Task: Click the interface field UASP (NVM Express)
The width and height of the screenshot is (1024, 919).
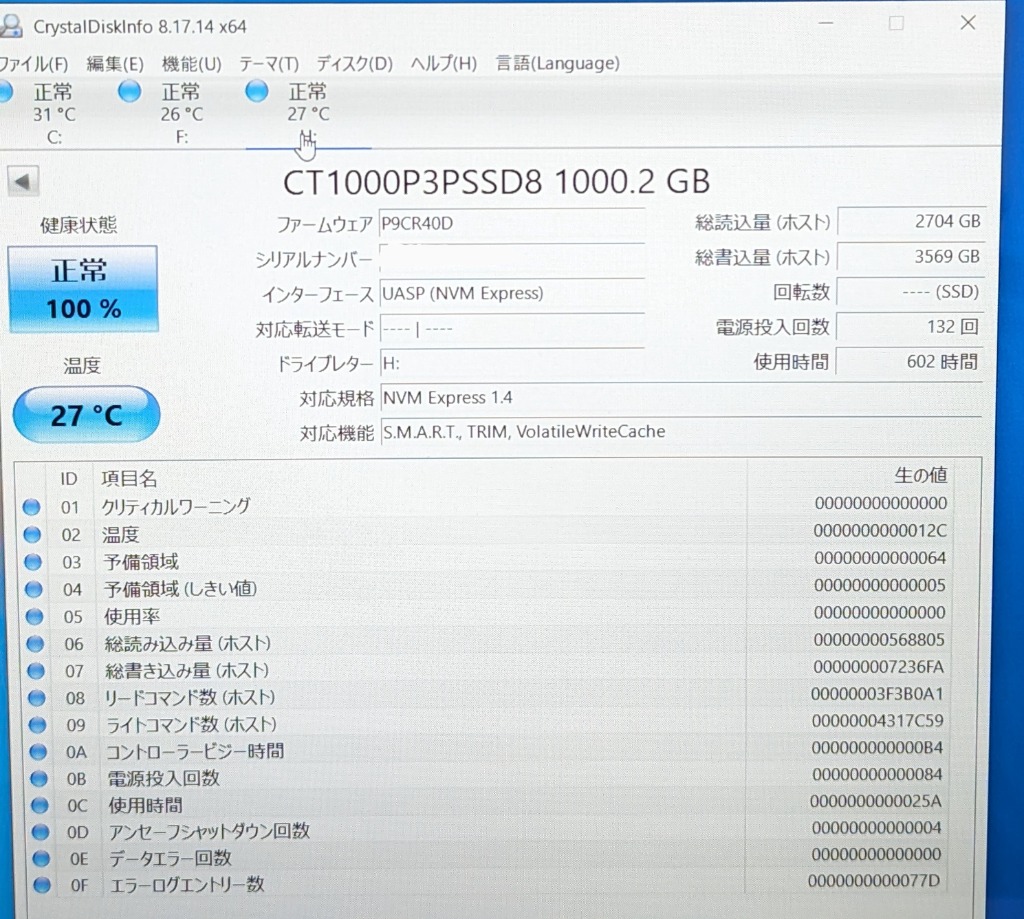Action: point(511,293)
